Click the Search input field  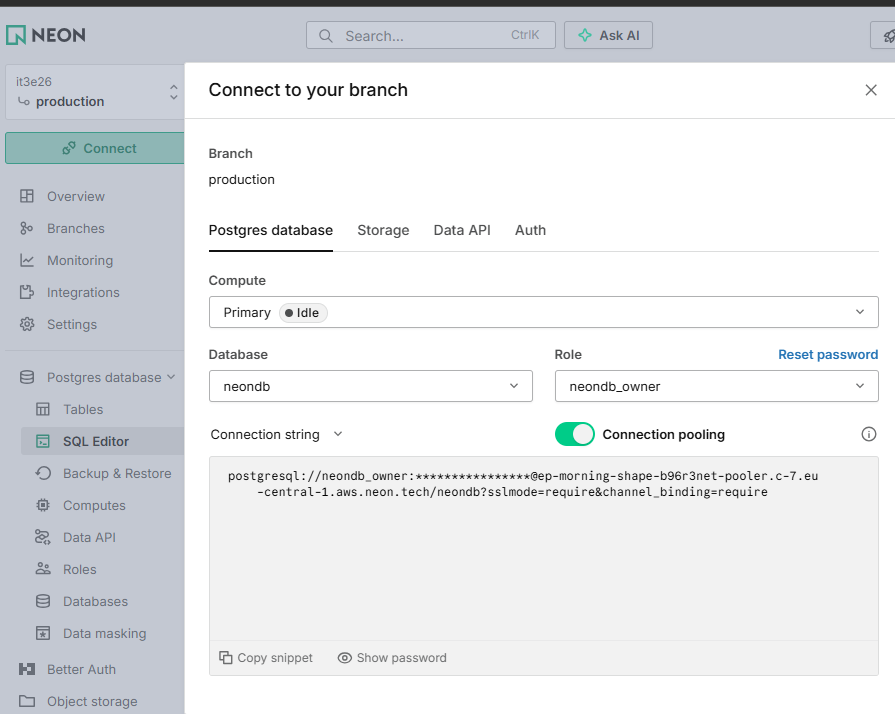(430, 35)
